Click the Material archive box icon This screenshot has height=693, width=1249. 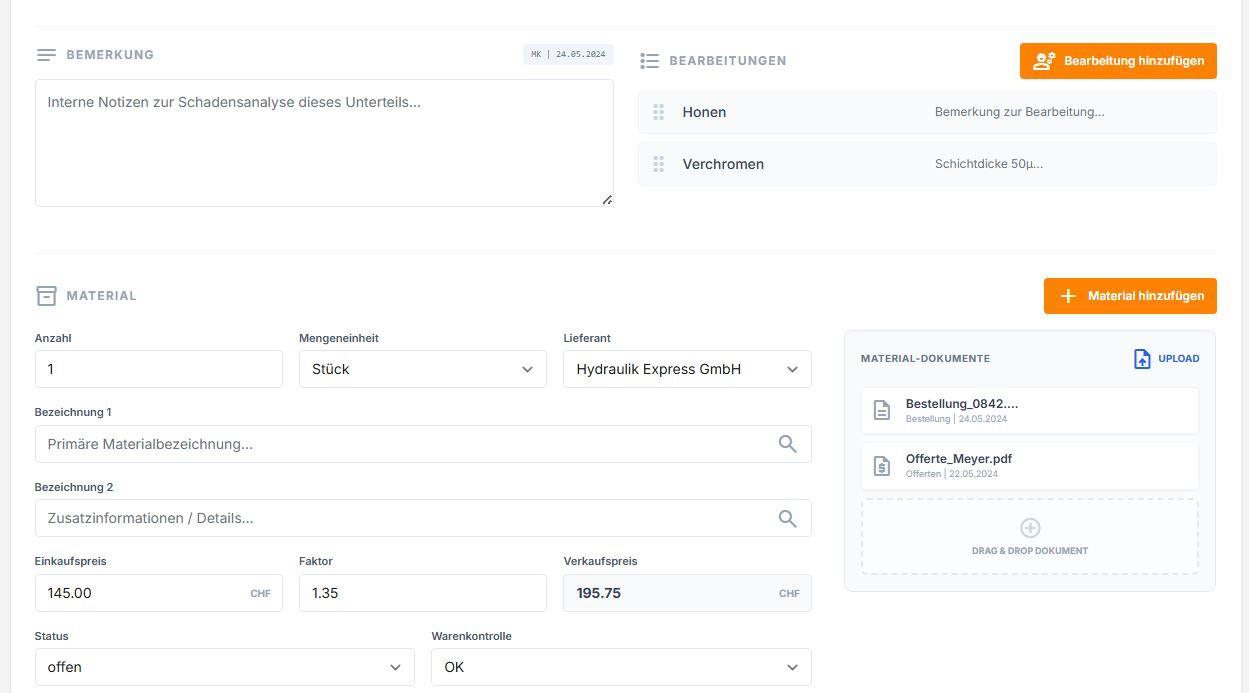46,296
